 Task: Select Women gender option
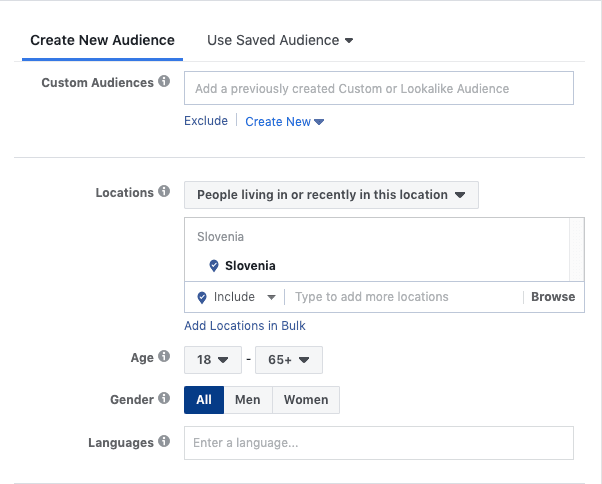click(306, 400)
